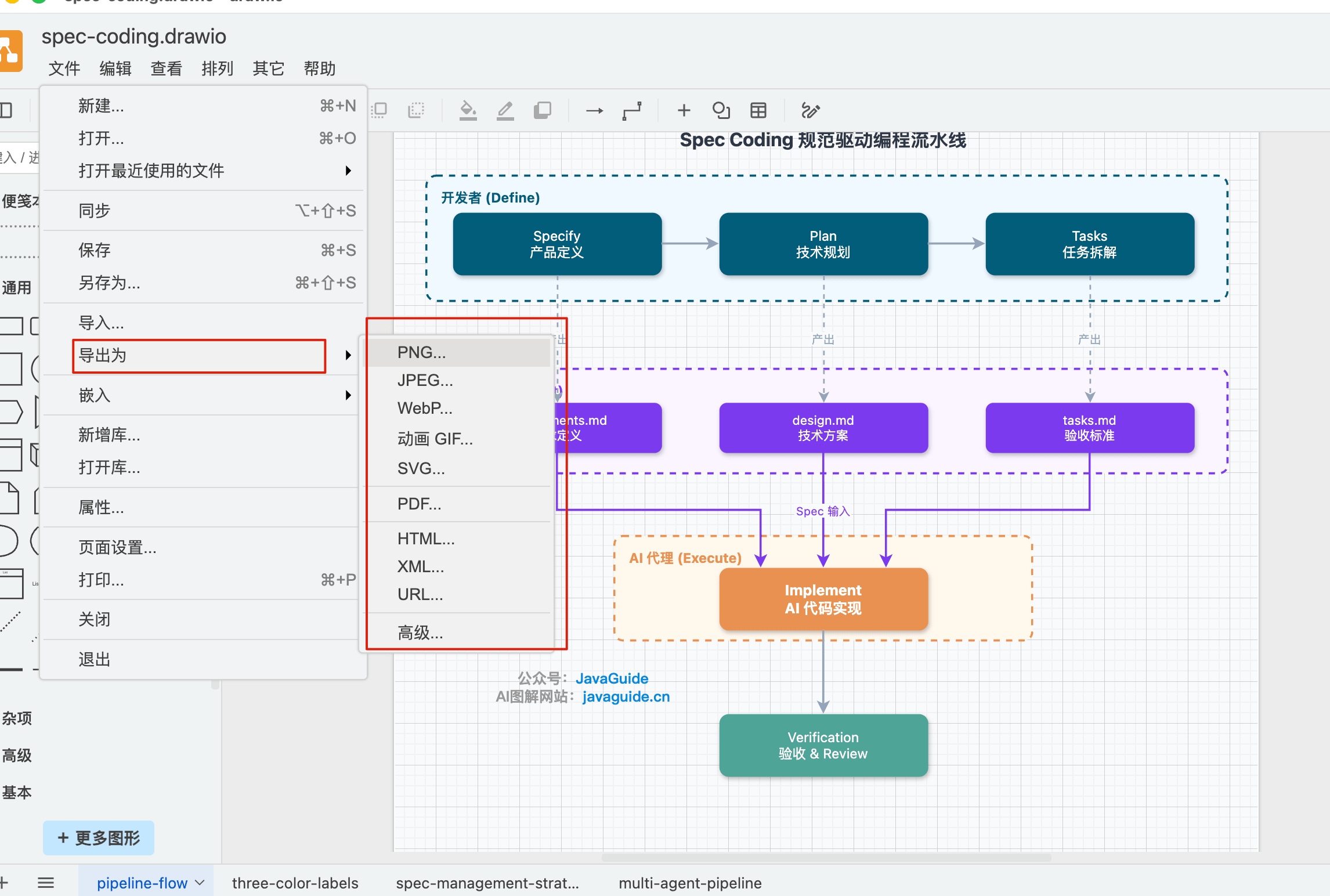Image resolution: width=1330 pixels, height=896 pixels.
Task: Open the pipeline-flow page tab dropdown
Action: (x=200, y=883)
